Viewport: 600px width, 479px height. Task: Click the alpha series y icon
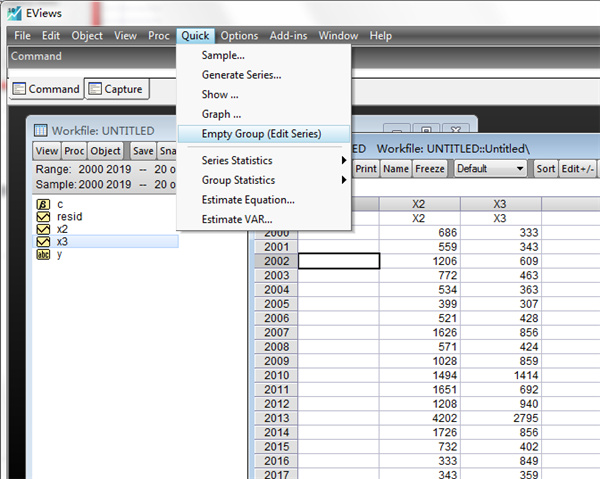coord(43,254)
